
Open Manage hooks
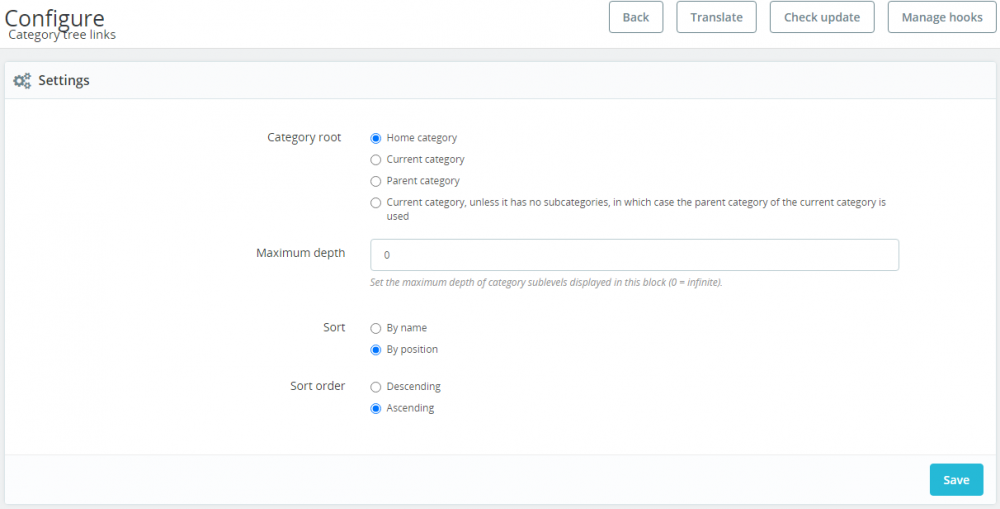[x=941, y=17]
